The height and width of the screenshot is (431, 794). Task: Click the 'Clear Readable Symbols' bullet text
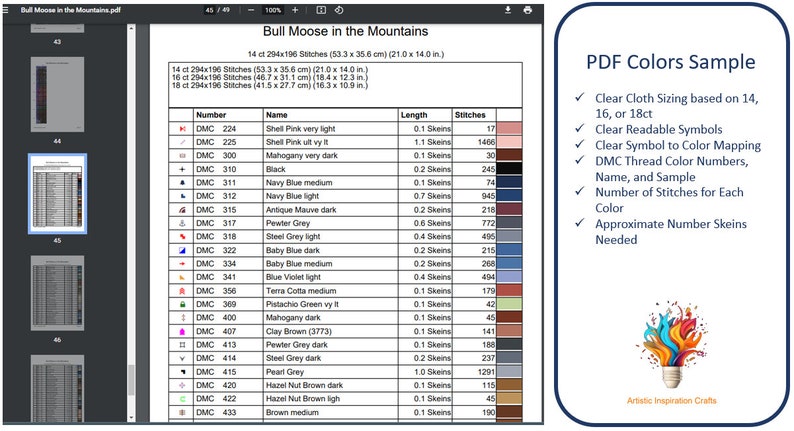click(x=659, y=129)
